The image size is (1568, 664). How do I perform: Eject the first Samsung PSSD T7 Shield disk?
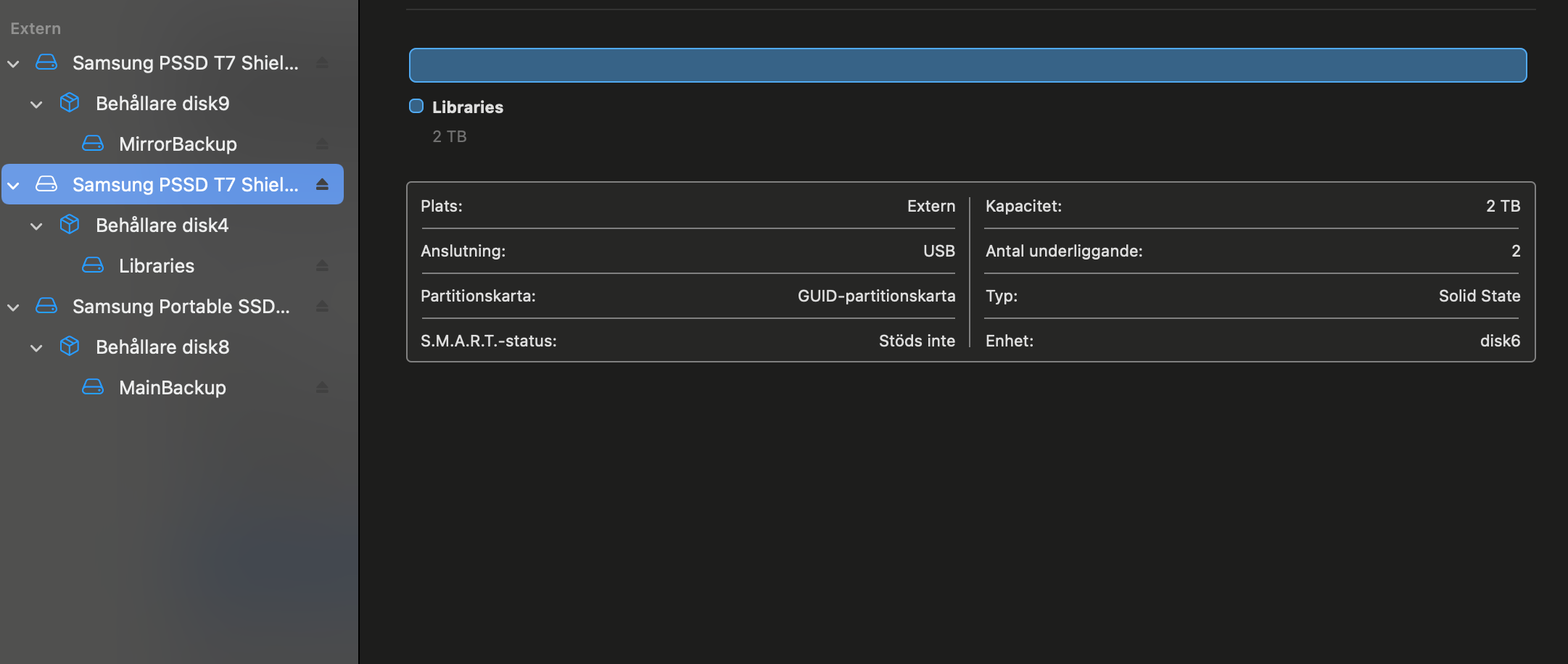click(323, 62)
